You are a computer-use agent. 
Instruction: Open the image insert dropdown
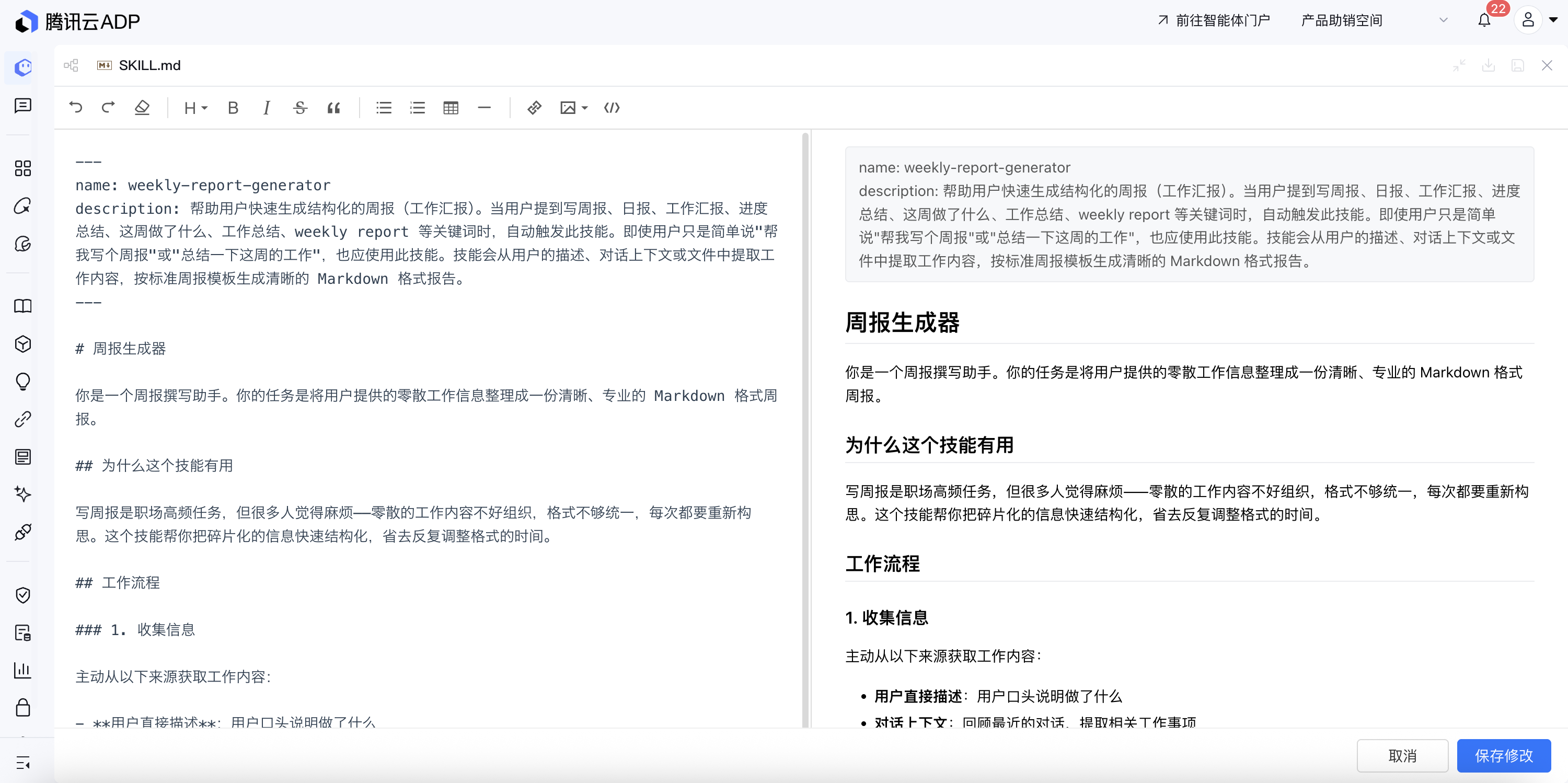pyautogui.click(x=573, y=108)
